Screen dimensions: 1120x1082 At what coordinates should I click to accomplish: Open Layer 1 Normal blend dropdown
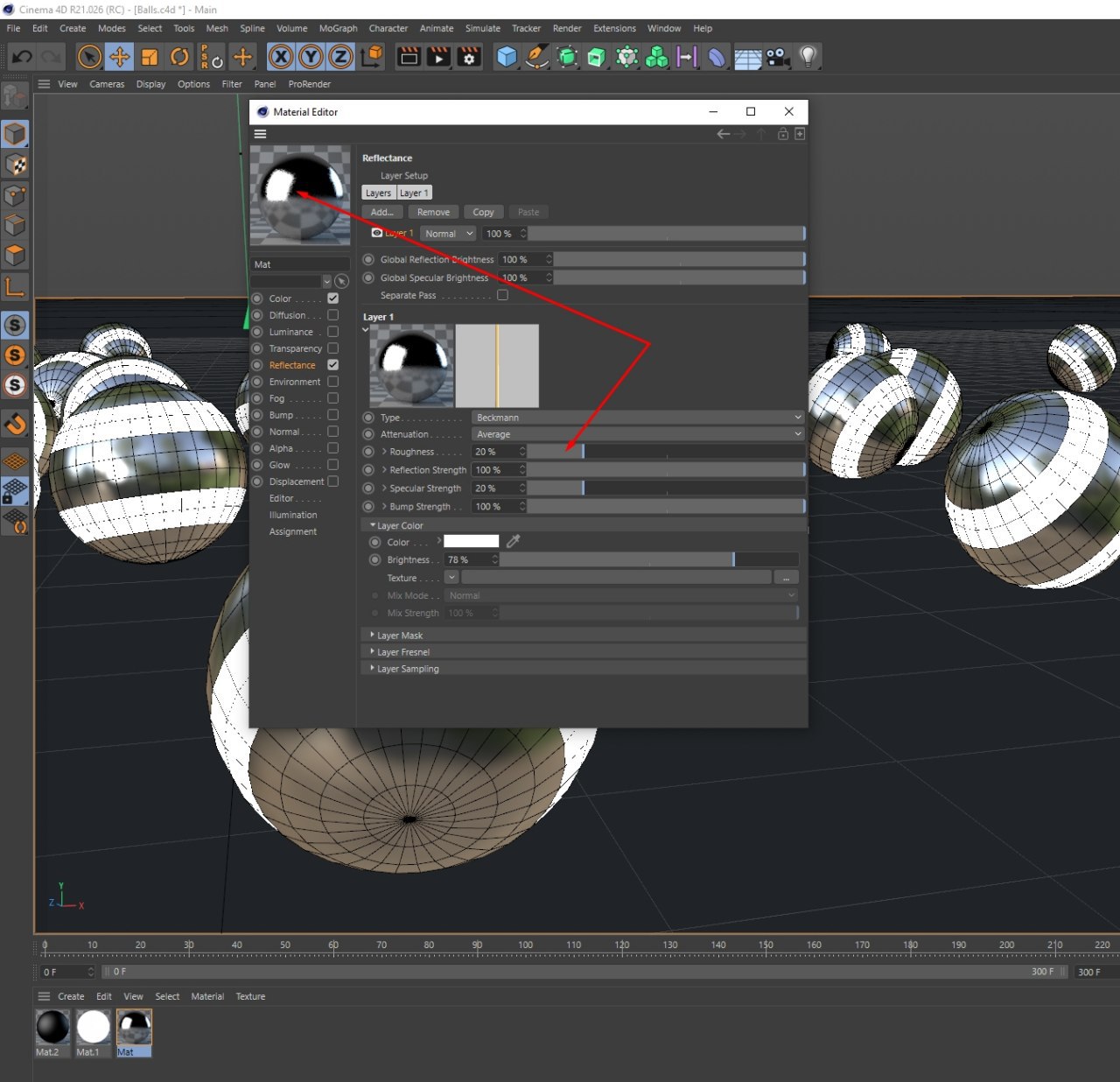448,234
